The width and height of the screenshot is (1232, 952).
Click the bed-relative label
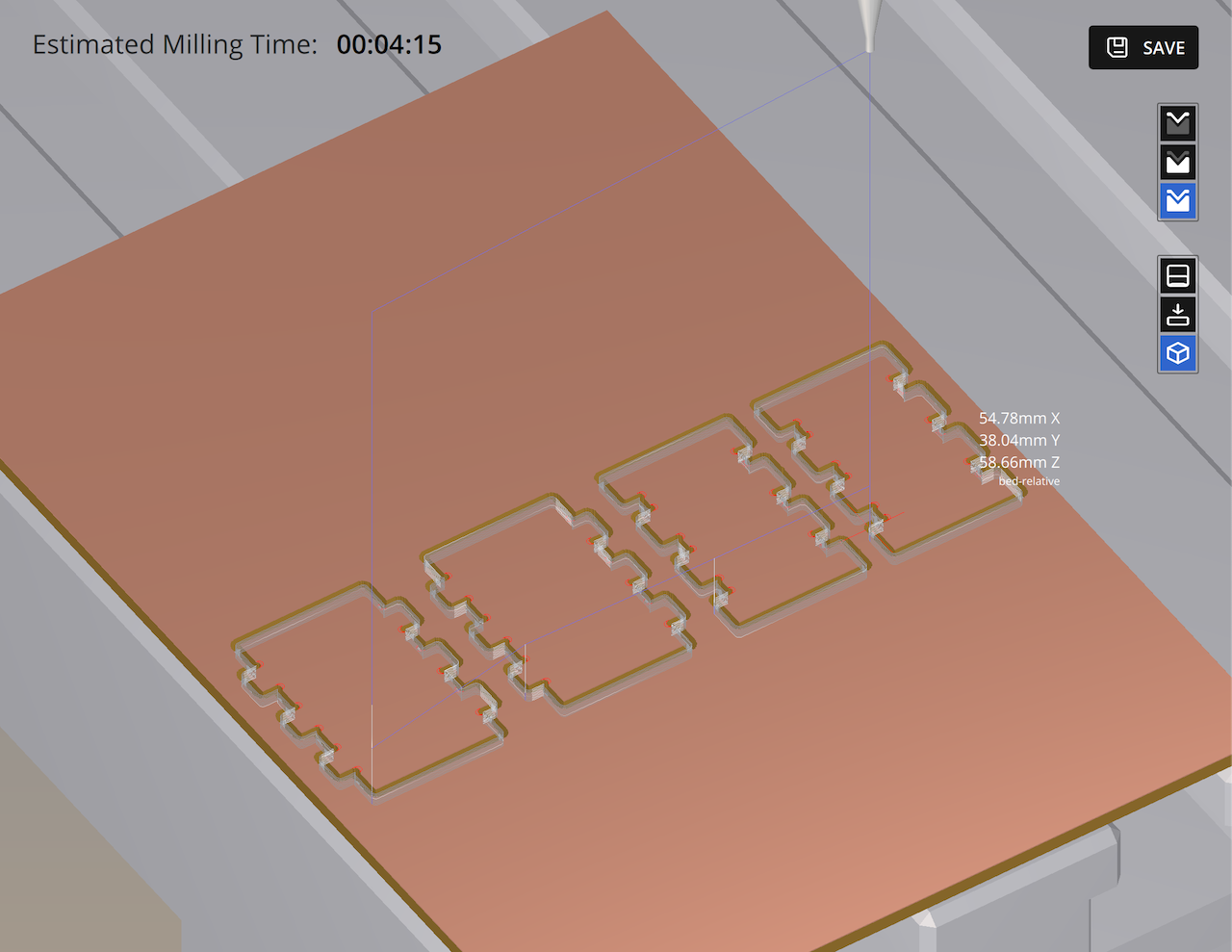pyautogui.click(x=1029, y=481)
